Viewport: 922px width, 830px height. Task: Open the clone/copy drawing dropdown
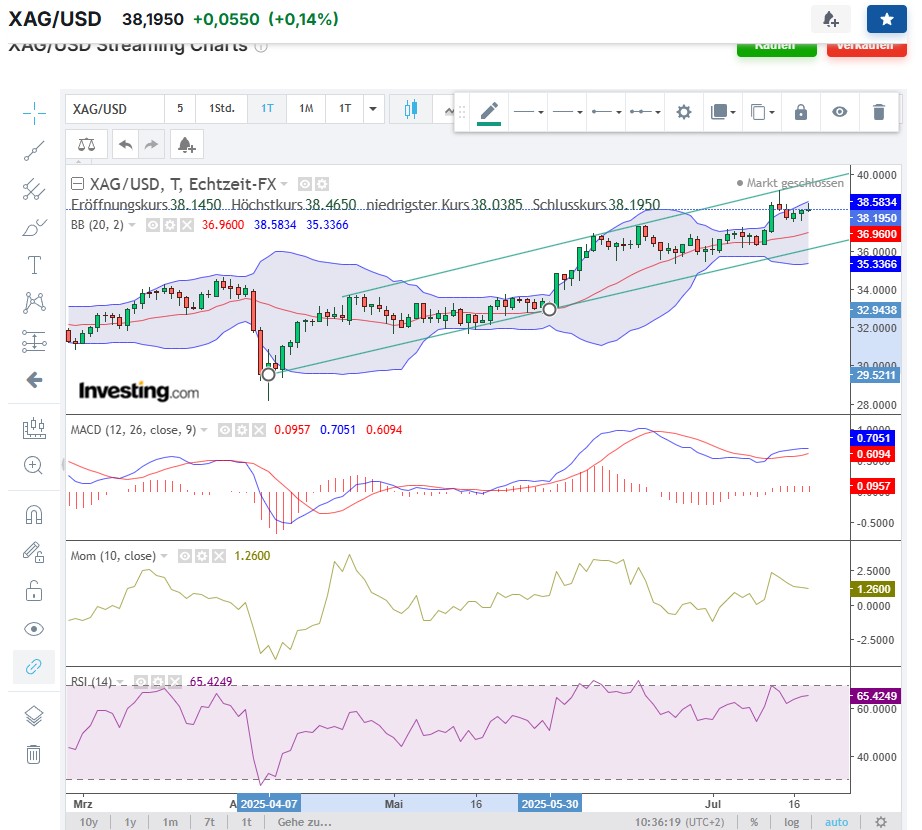pos(762,112)
